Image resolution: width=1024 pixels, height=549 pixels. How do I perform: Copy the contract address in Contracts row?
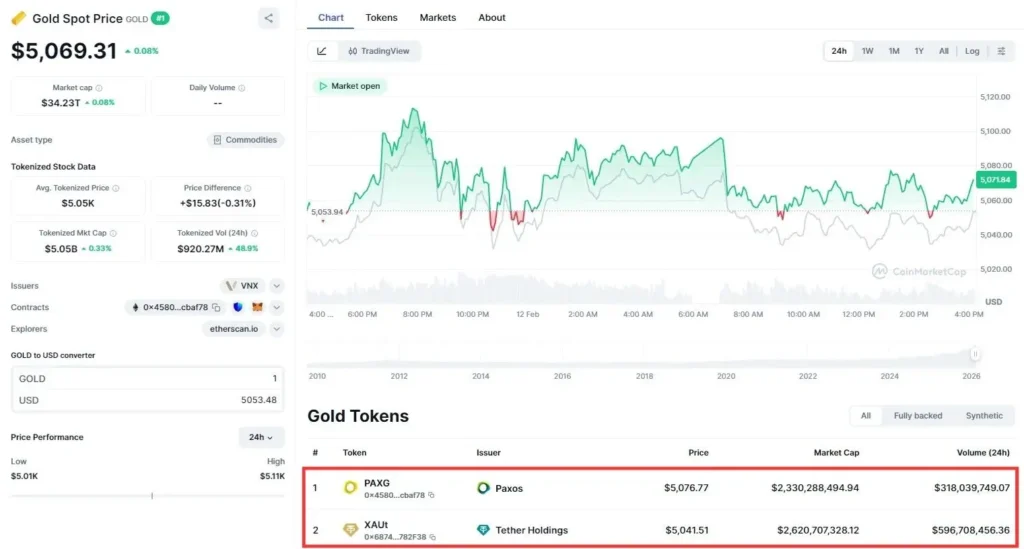click(216, 308)
